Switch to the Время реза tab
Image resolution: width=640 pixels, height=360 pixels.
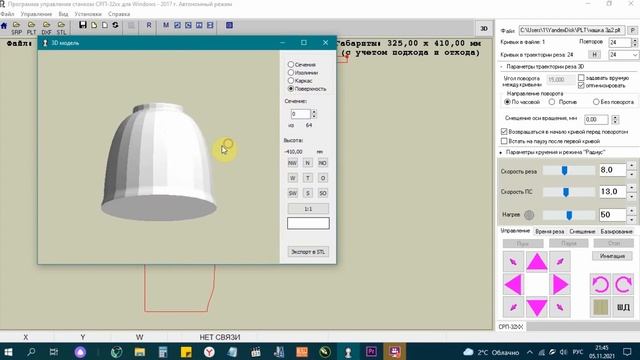(x=549, y=231)
